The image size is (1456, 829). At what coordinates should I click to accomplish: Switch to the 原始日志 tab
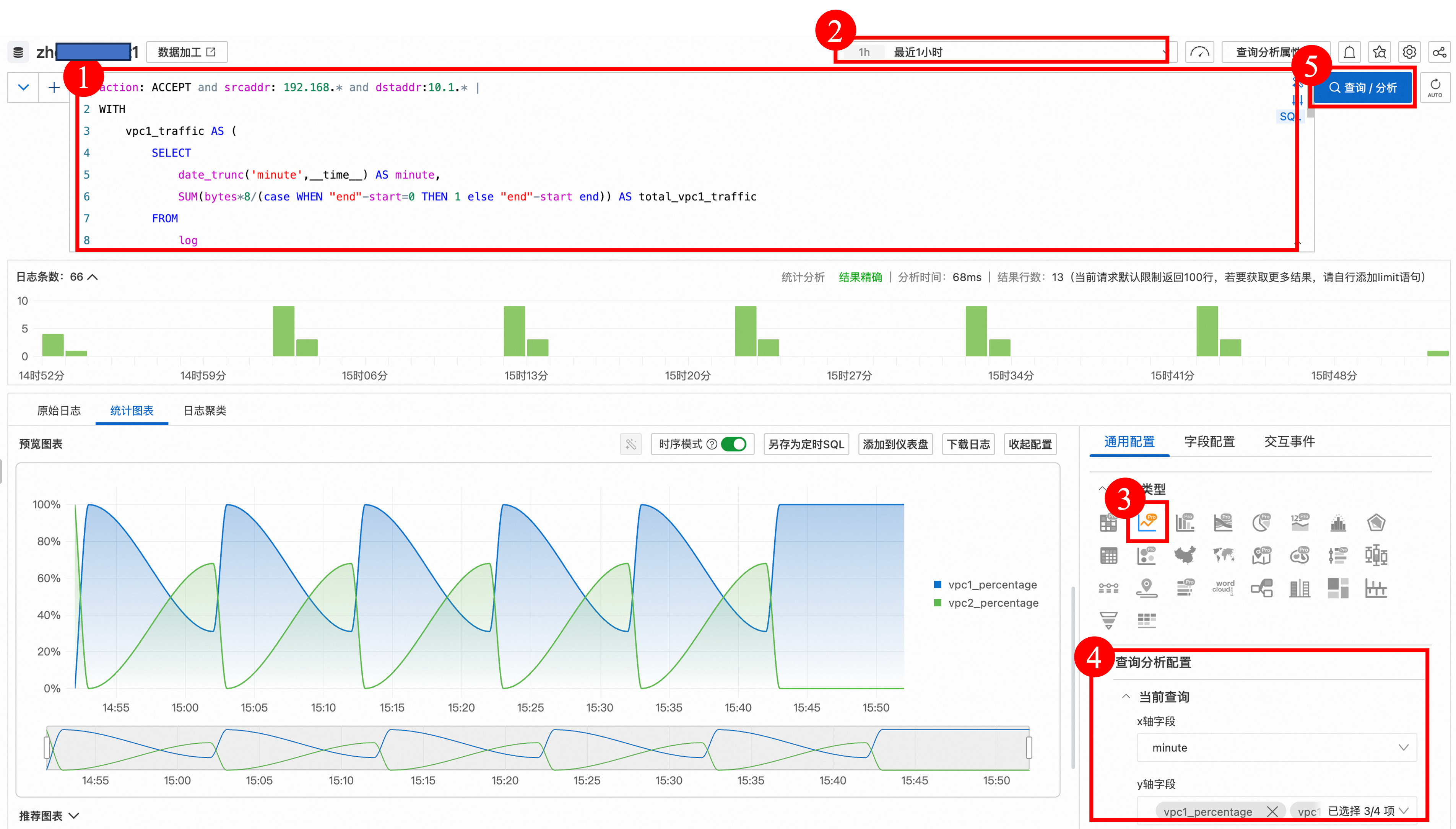click(59, 410)
